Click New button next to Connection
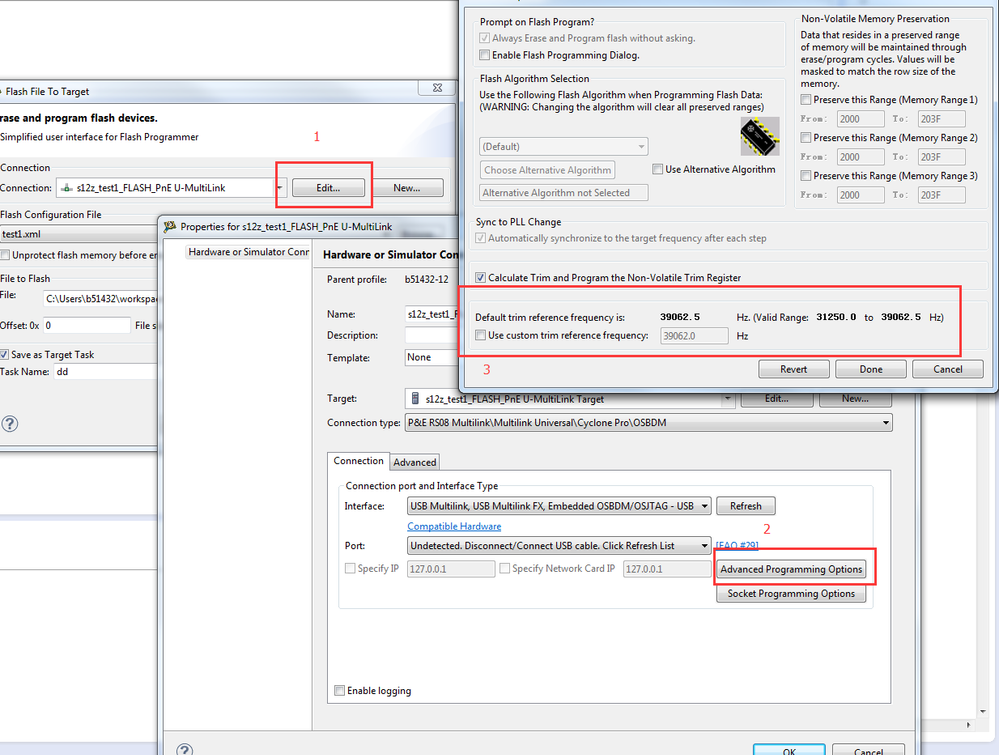999x755 pixels. (406, 188)
